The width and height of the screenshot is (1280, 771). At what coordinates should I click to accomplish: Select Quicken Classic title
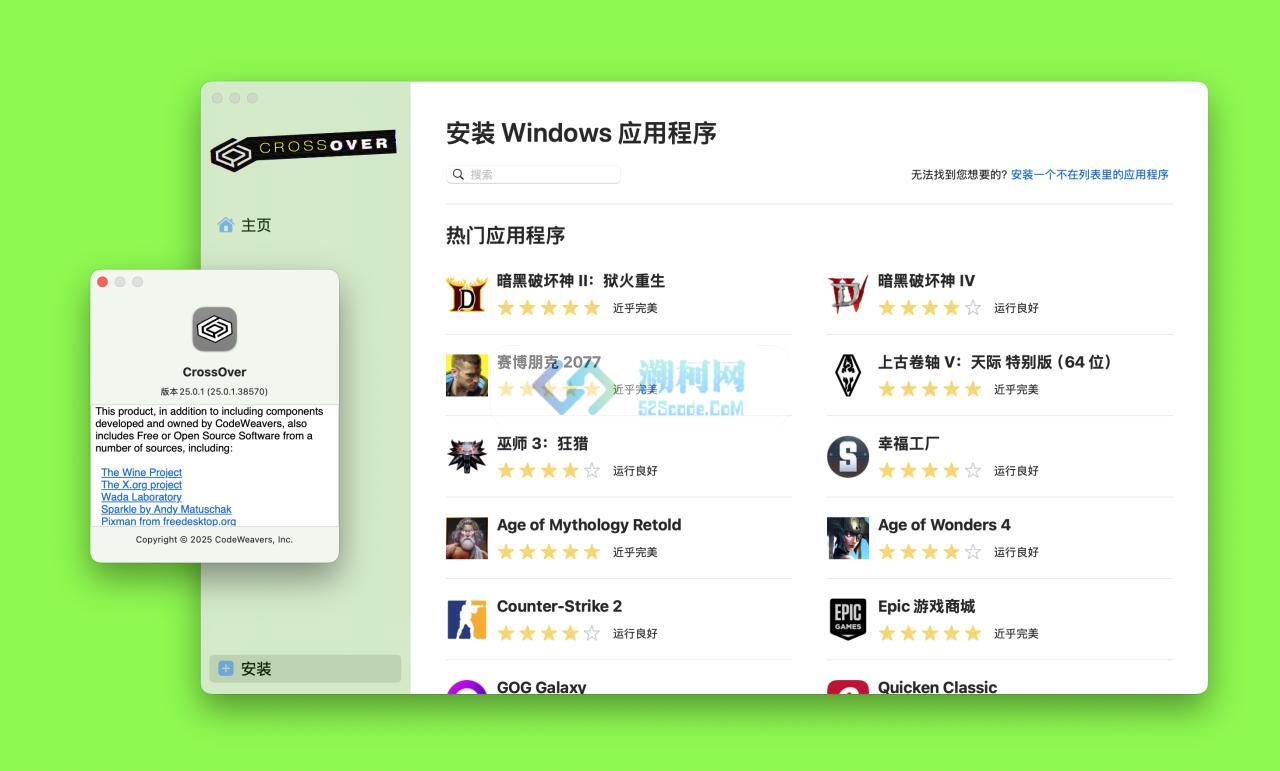(937, 687)
